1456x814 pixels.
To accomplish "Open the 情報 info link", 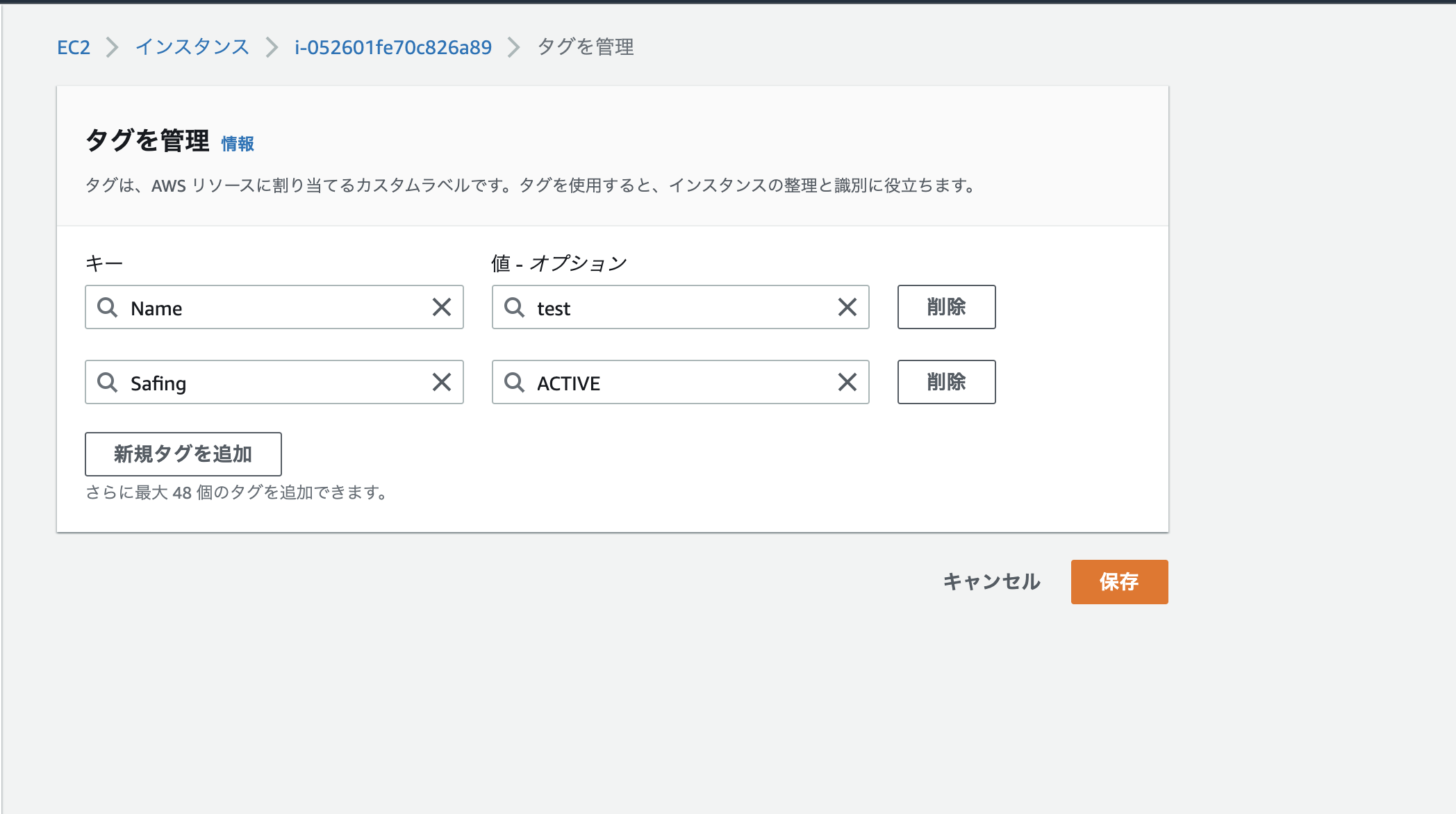I will pos(238,144).
